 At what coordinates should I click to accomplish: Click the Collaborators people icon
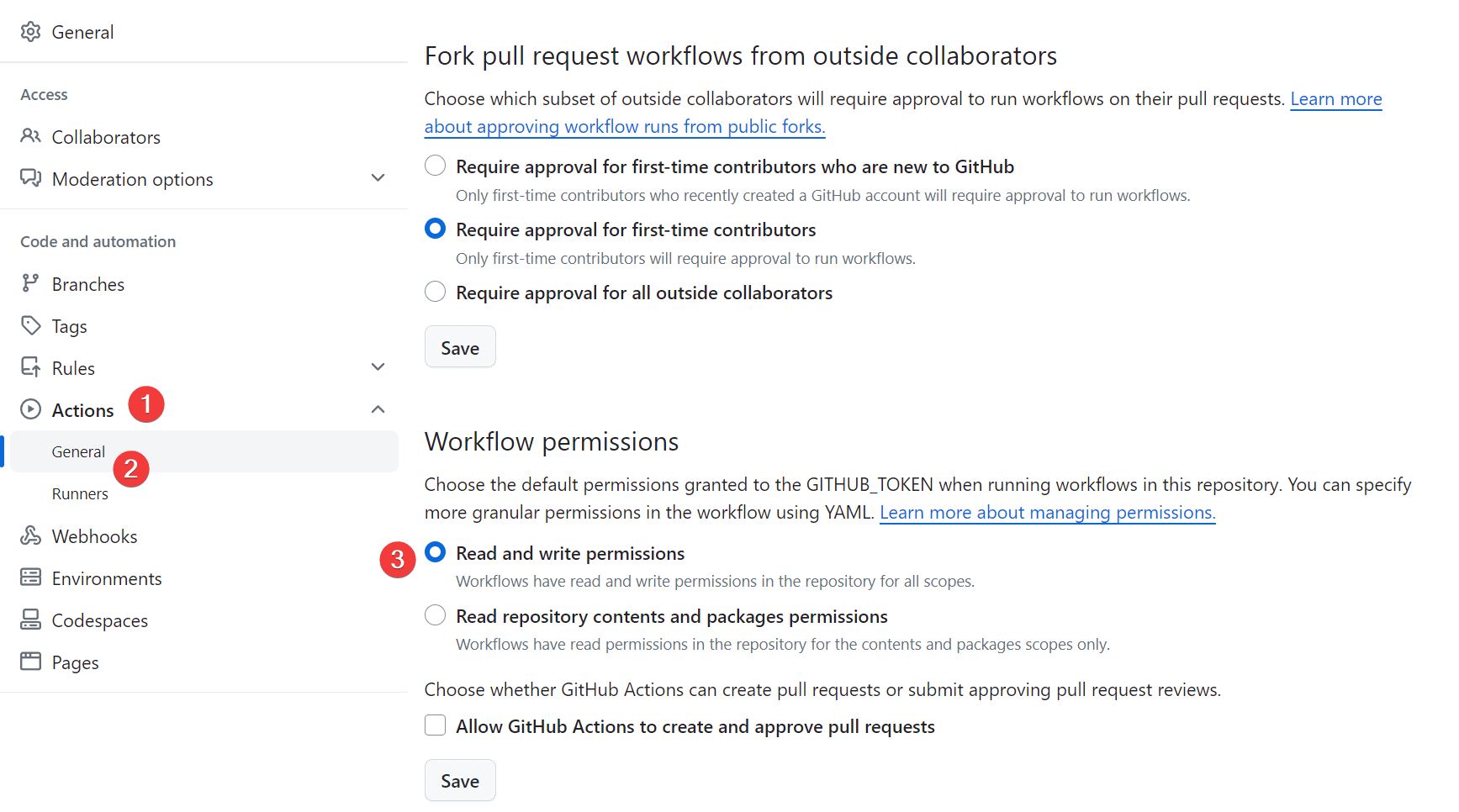tap(31, 136)
